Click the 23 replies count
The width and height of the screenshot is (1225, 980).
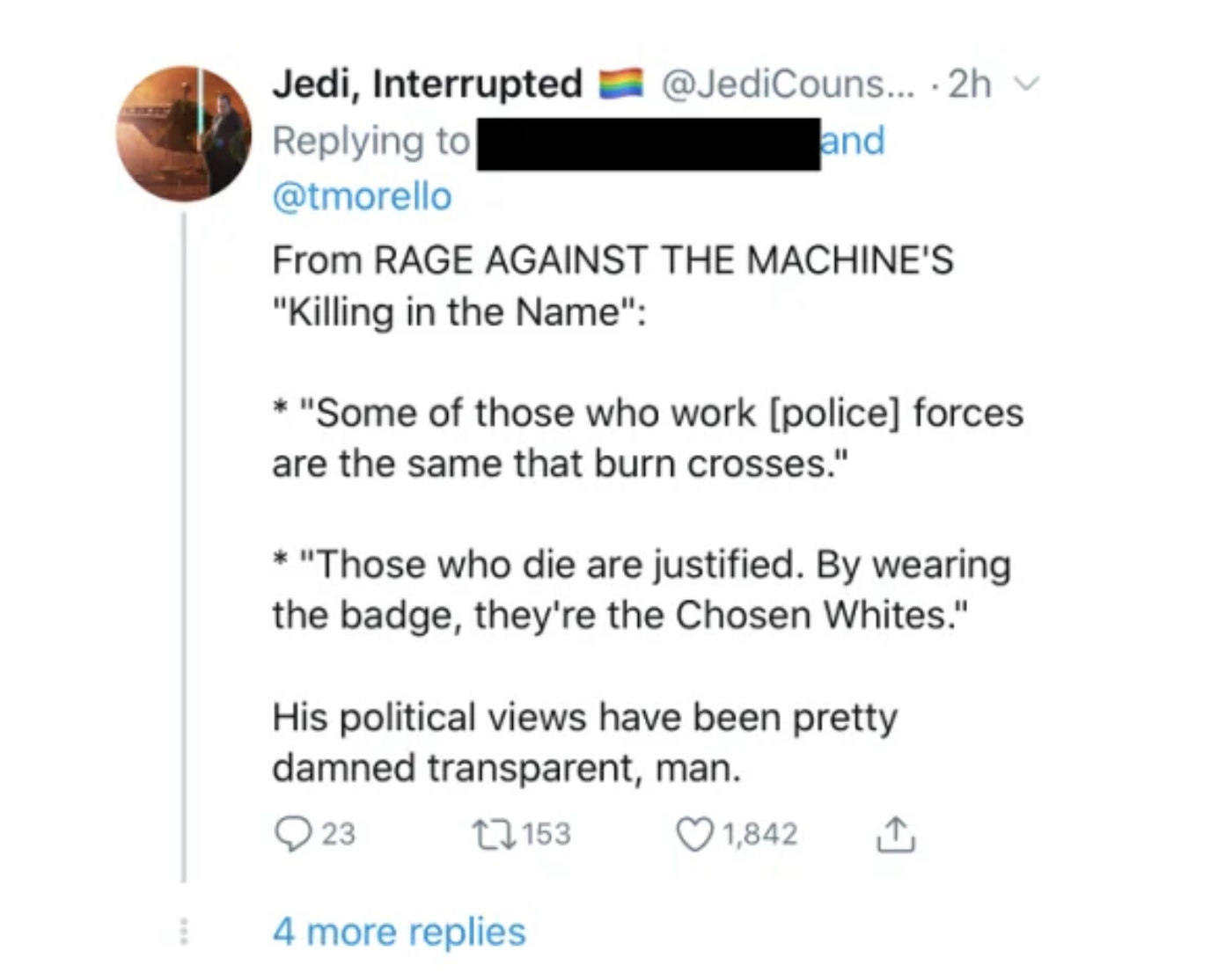point(338,834)
